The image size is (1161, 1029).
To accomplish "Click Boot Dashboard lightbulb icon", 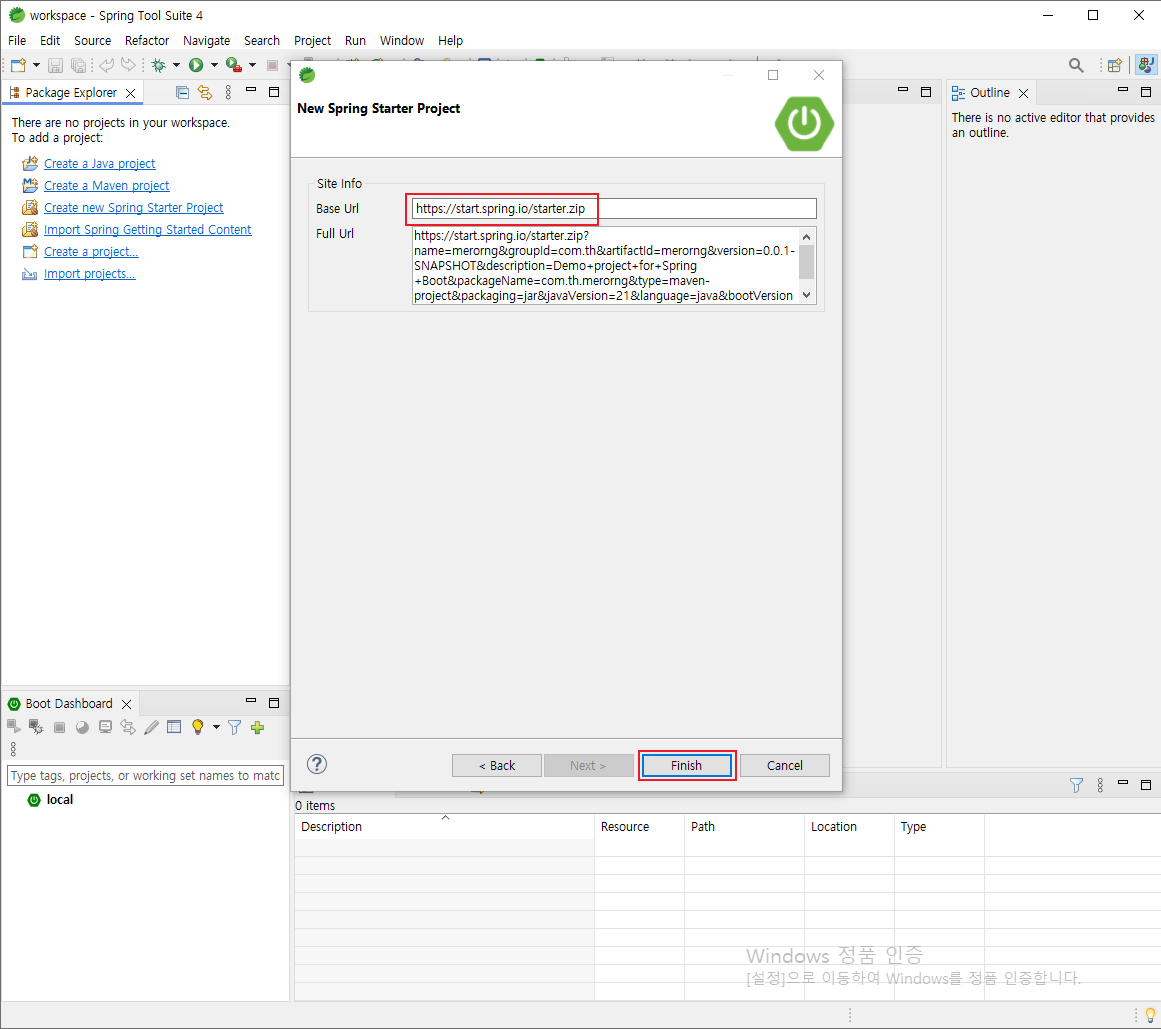I will coord(198,727).
